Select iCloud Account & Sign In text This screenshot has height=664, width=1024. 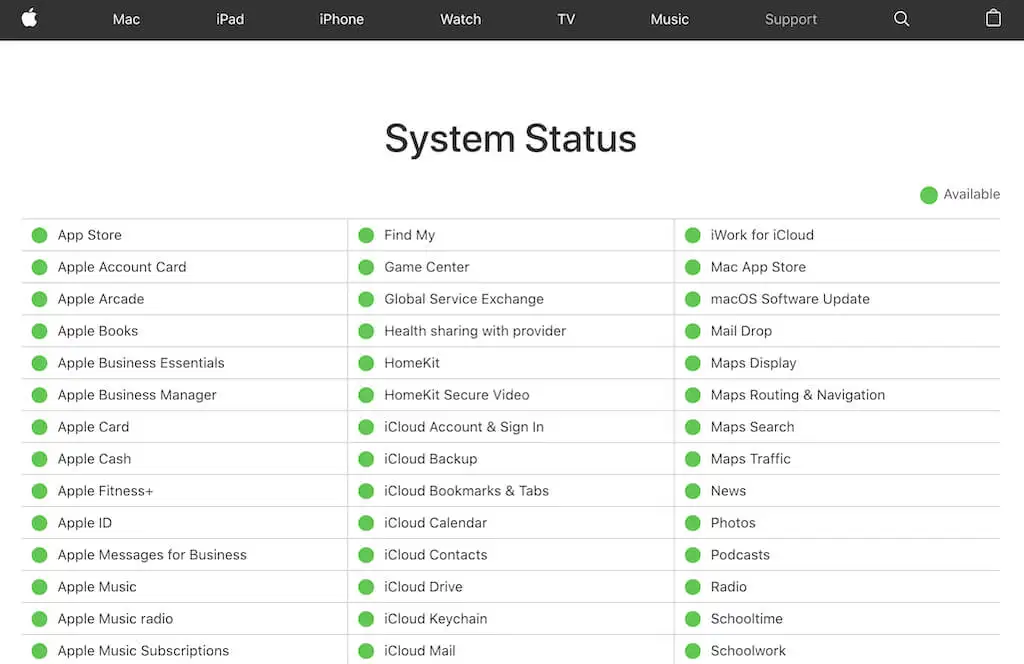click(x=464, y=427)
